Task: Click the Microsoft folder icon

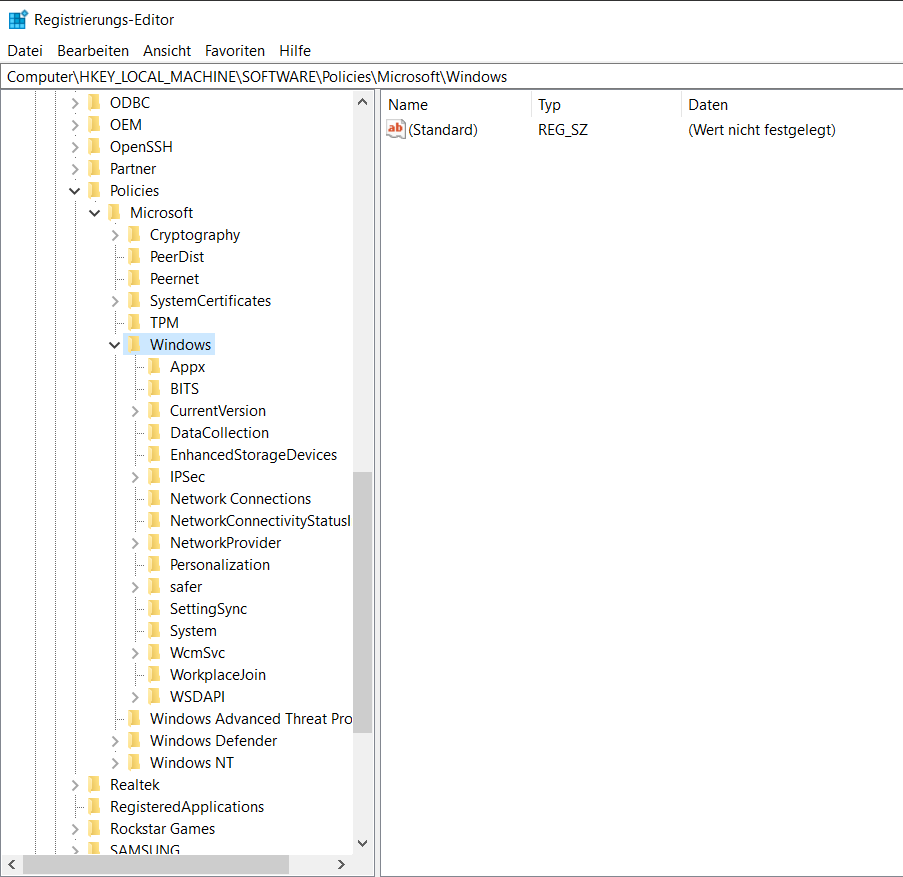Action: pyautogui.click(x=115, y=212)
